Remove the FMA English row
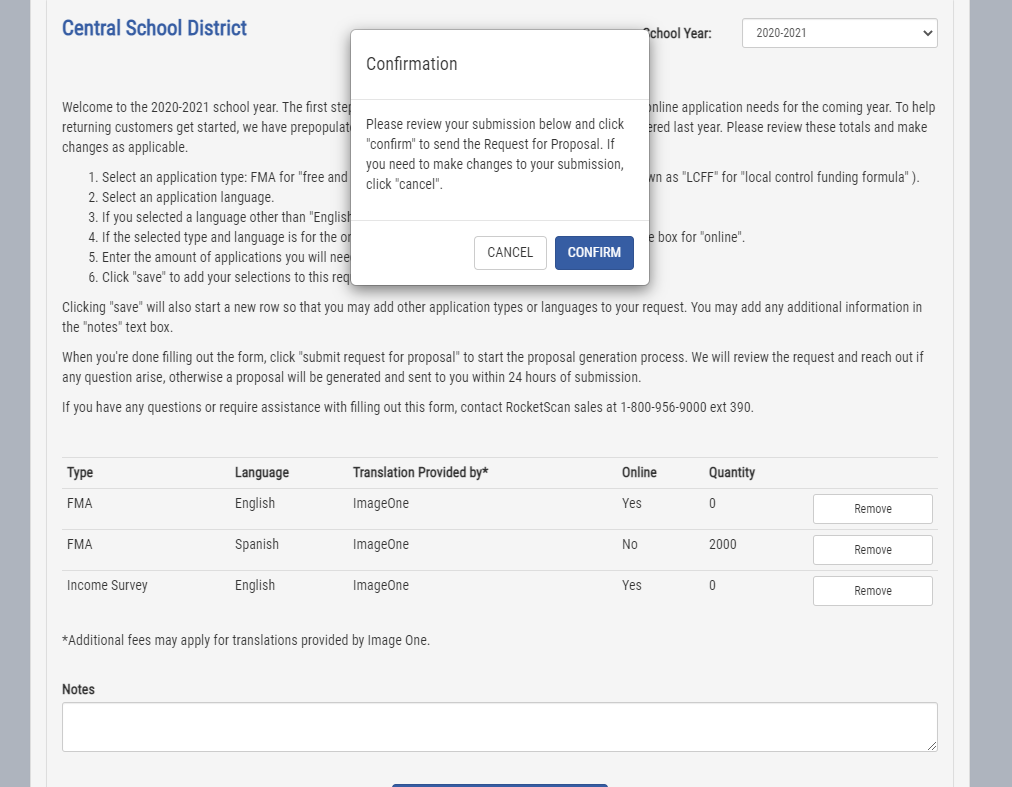The width and height of the screenshot is (1012, 787). coord(873,509)
